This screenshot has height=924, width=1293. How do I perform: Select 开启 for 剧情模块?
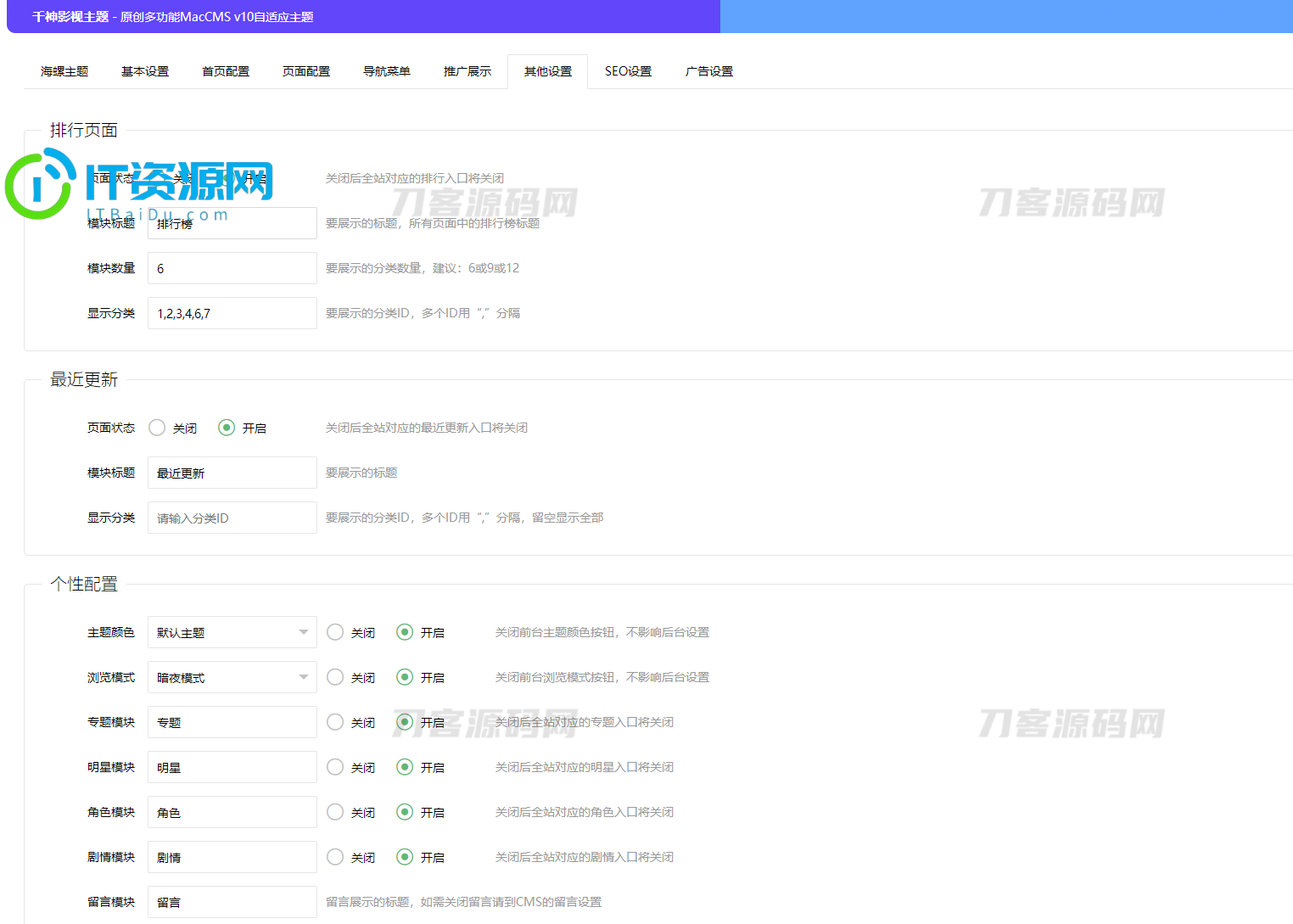[x=420, y=857]
